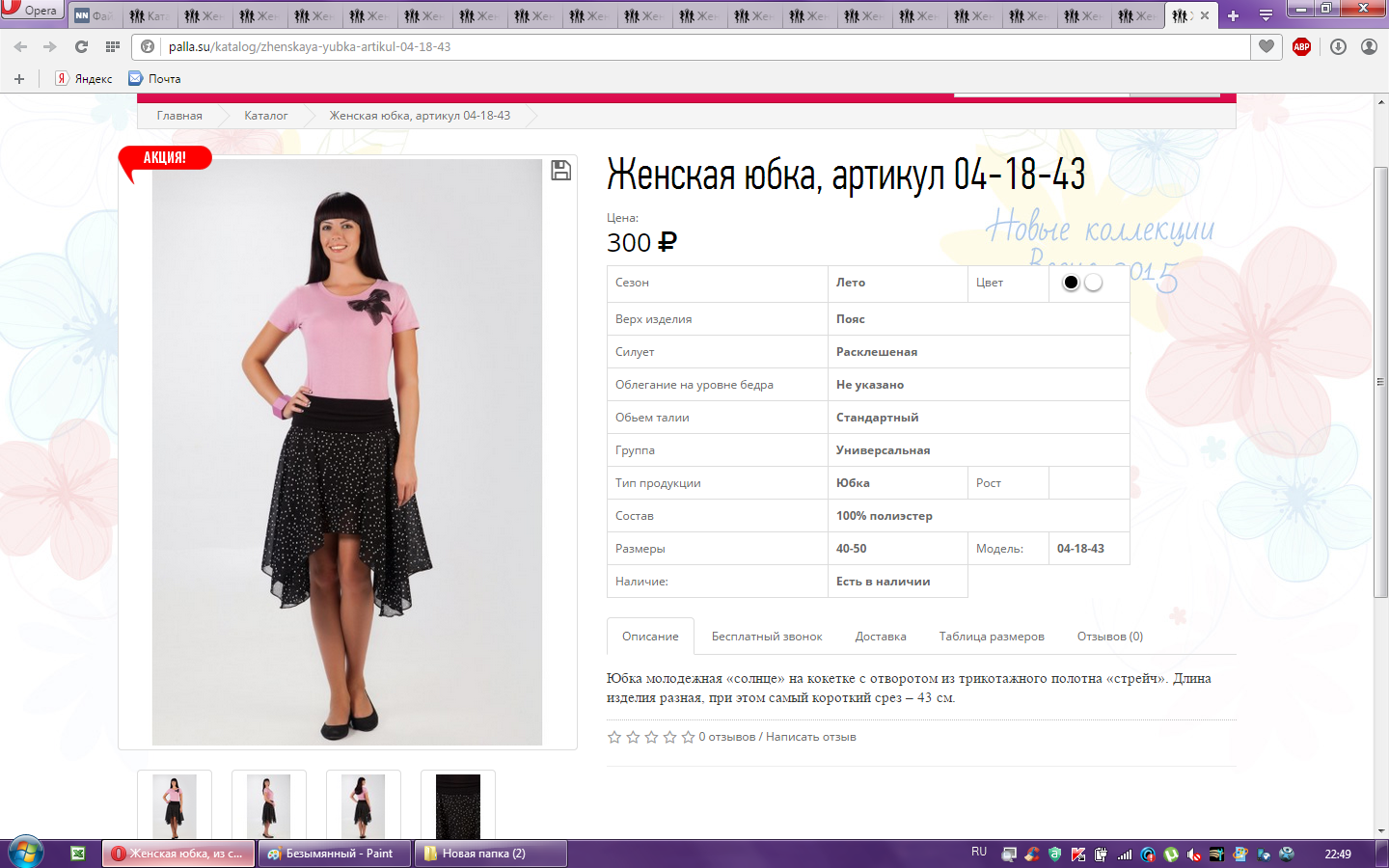The height and width of the screenshot is (868, 1389).
Task: Select the white color swatch
Action: click(1093, 283)
